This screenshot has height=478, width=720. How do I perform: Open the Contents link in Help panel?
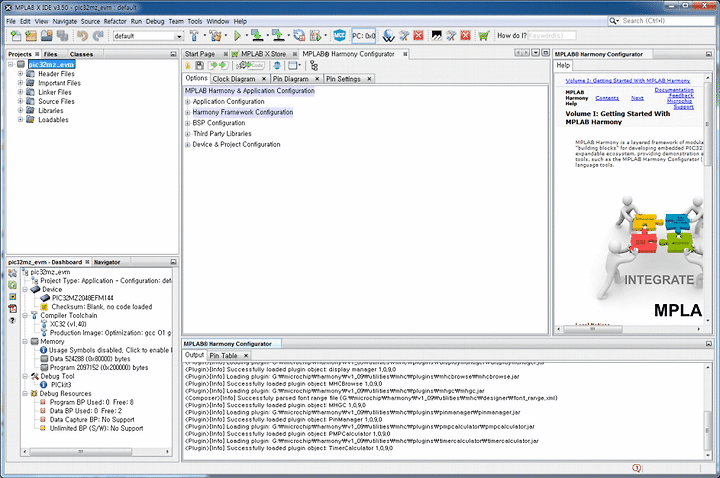tap(607, 98)
